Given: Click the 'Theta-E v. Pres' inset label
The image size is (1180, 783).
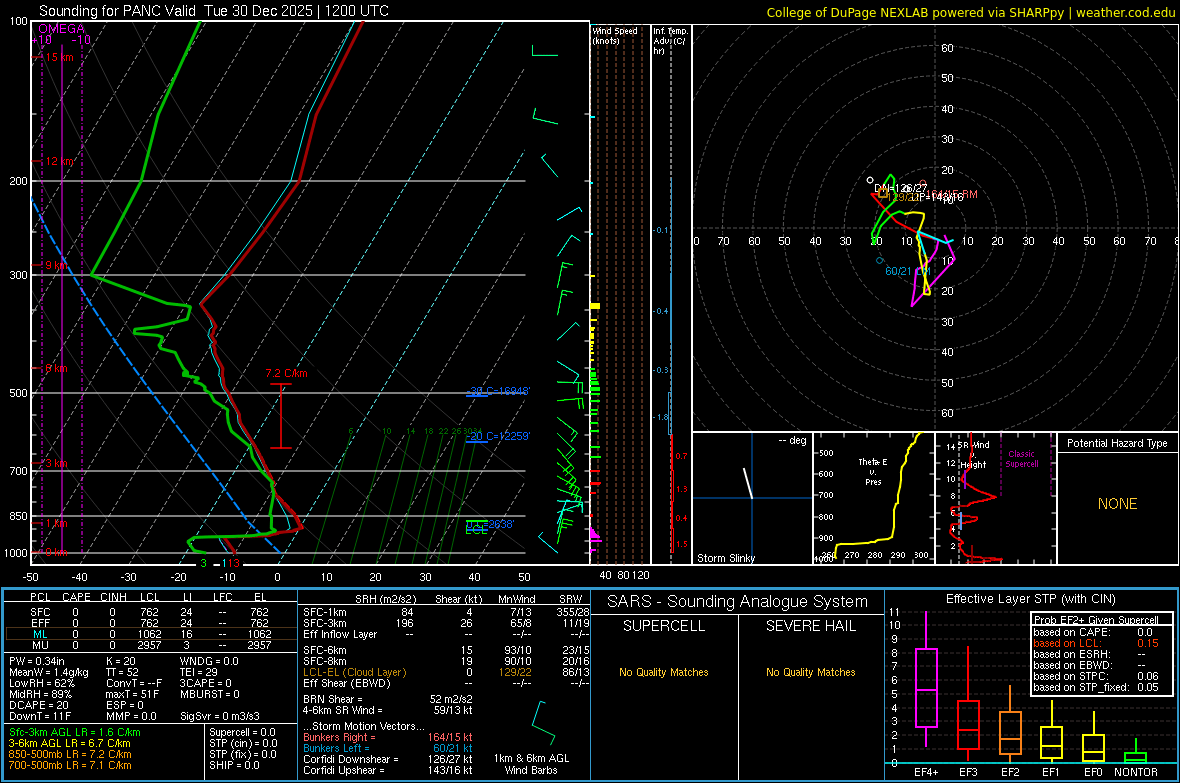Looking at the screenshot, I should coord(873,471).
